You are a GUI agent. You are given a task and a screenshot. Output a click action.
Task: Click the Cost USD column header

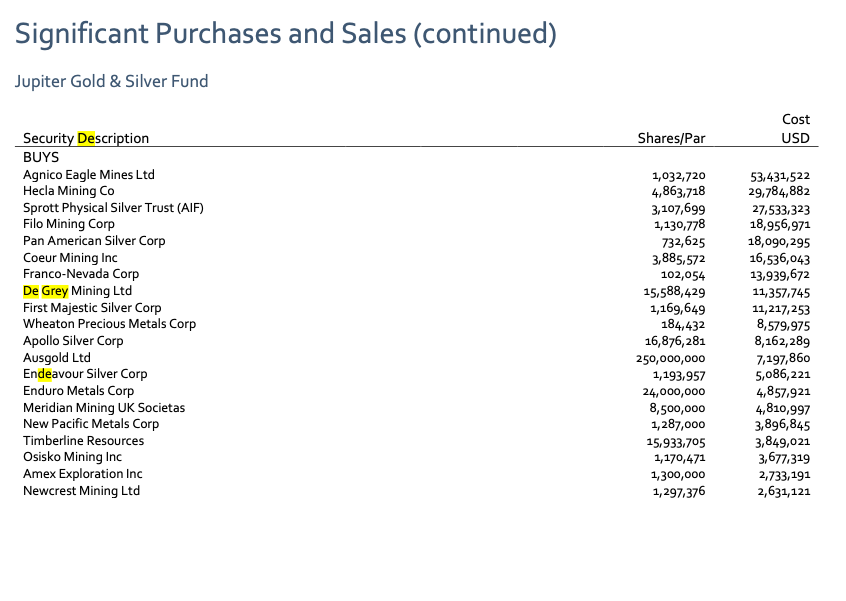796,129
